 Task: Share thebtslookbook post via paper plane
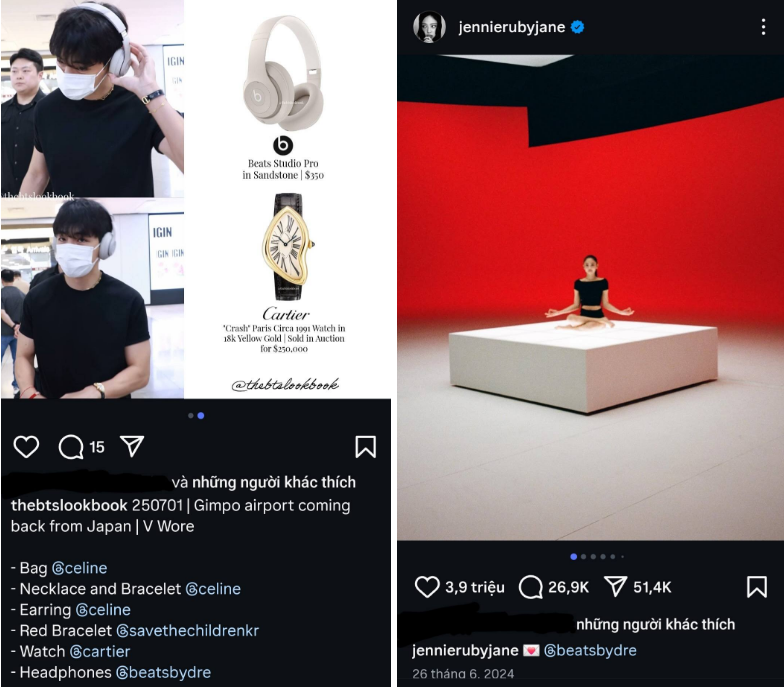tap(132, 446)
